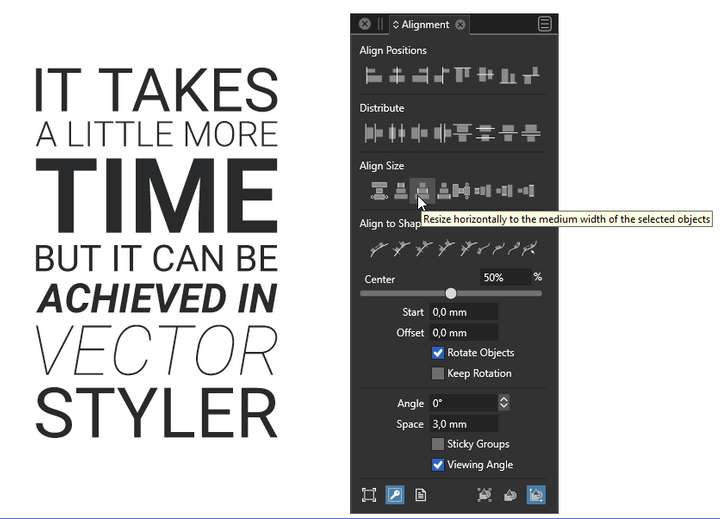
Task: Click the sixth Align to Shape icon
Action: 484,249
